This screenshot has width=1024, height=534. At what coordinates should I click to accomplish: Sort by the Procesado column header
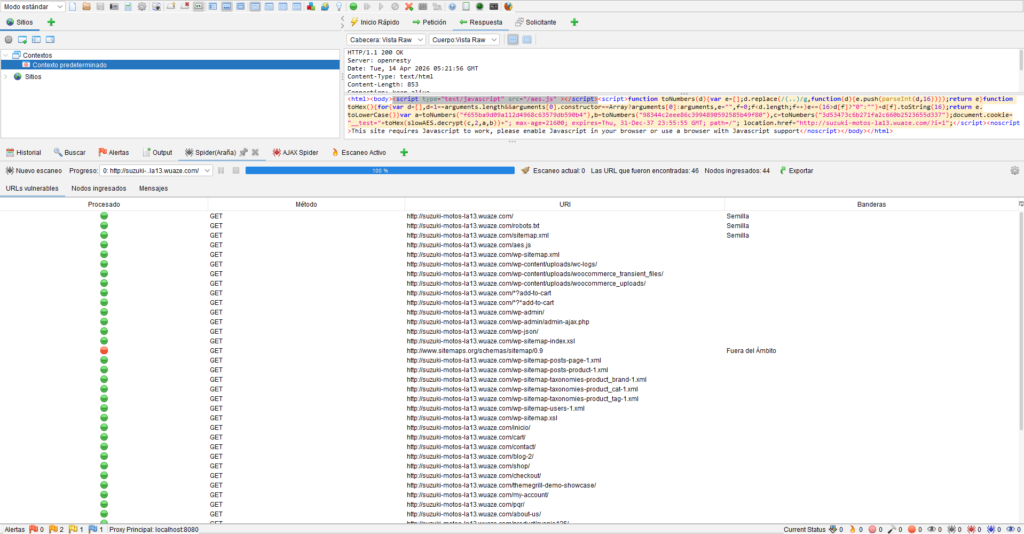(x=104, y=204)
